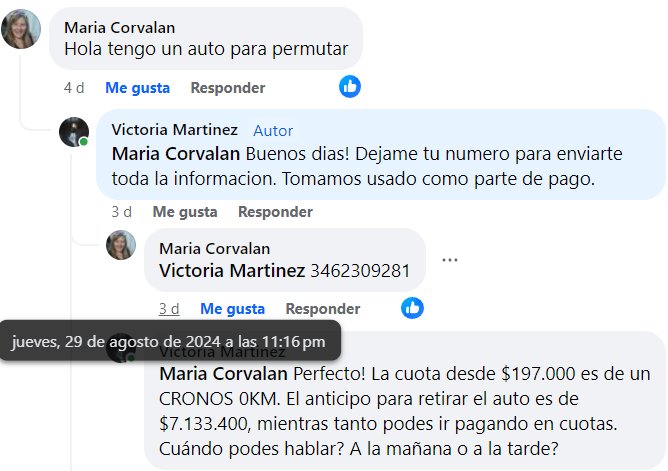The height and width of the screenshot is (471, 668).
Task: Click the Autor badge next to Victoria Martinez
Action: [x=273, y=131]
